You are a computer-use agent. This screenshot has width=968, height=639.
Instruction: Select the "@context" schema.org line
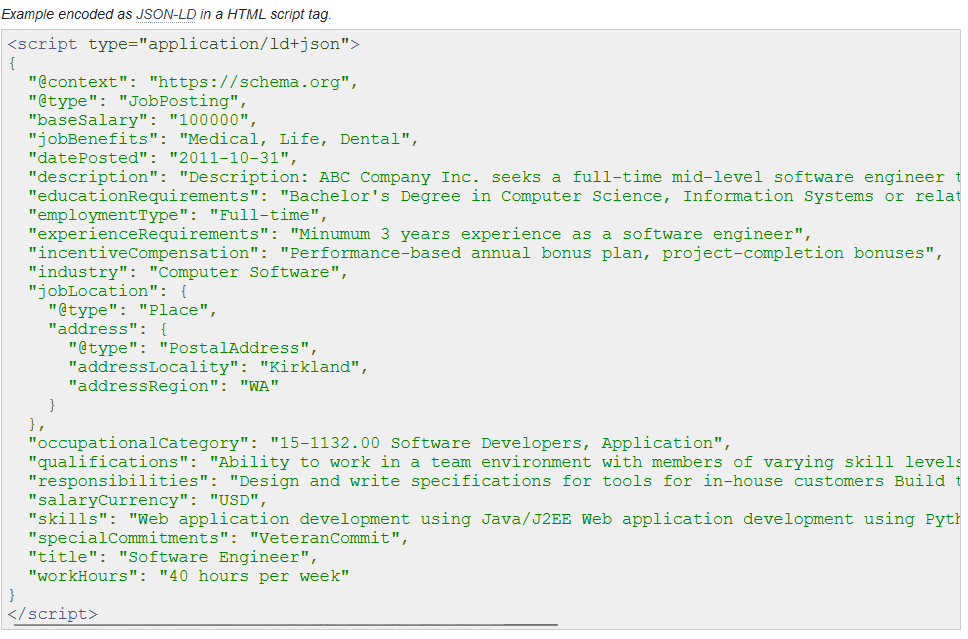click(x=193, y=83)
